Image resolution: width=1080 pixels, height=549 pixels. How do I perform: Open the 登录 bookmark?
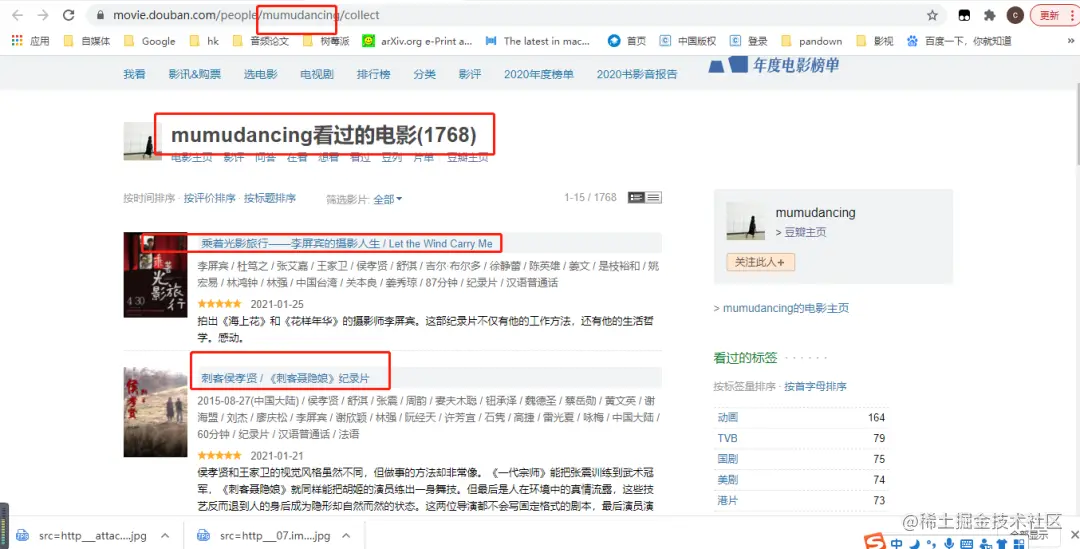(x=749, y=41)
